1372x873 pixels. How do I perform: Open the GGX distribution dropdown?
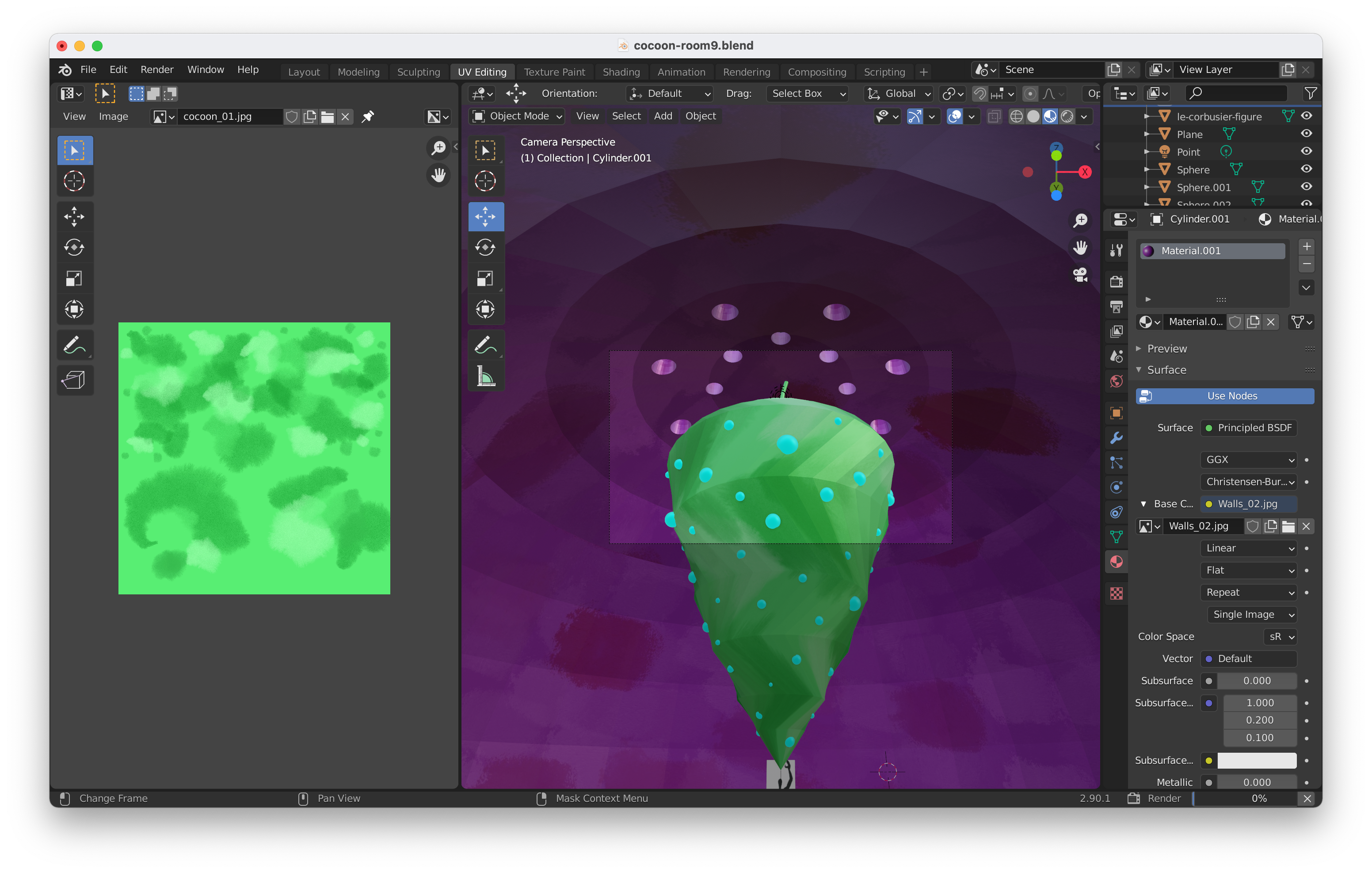pyautogui.click(x=1248, y=459)
